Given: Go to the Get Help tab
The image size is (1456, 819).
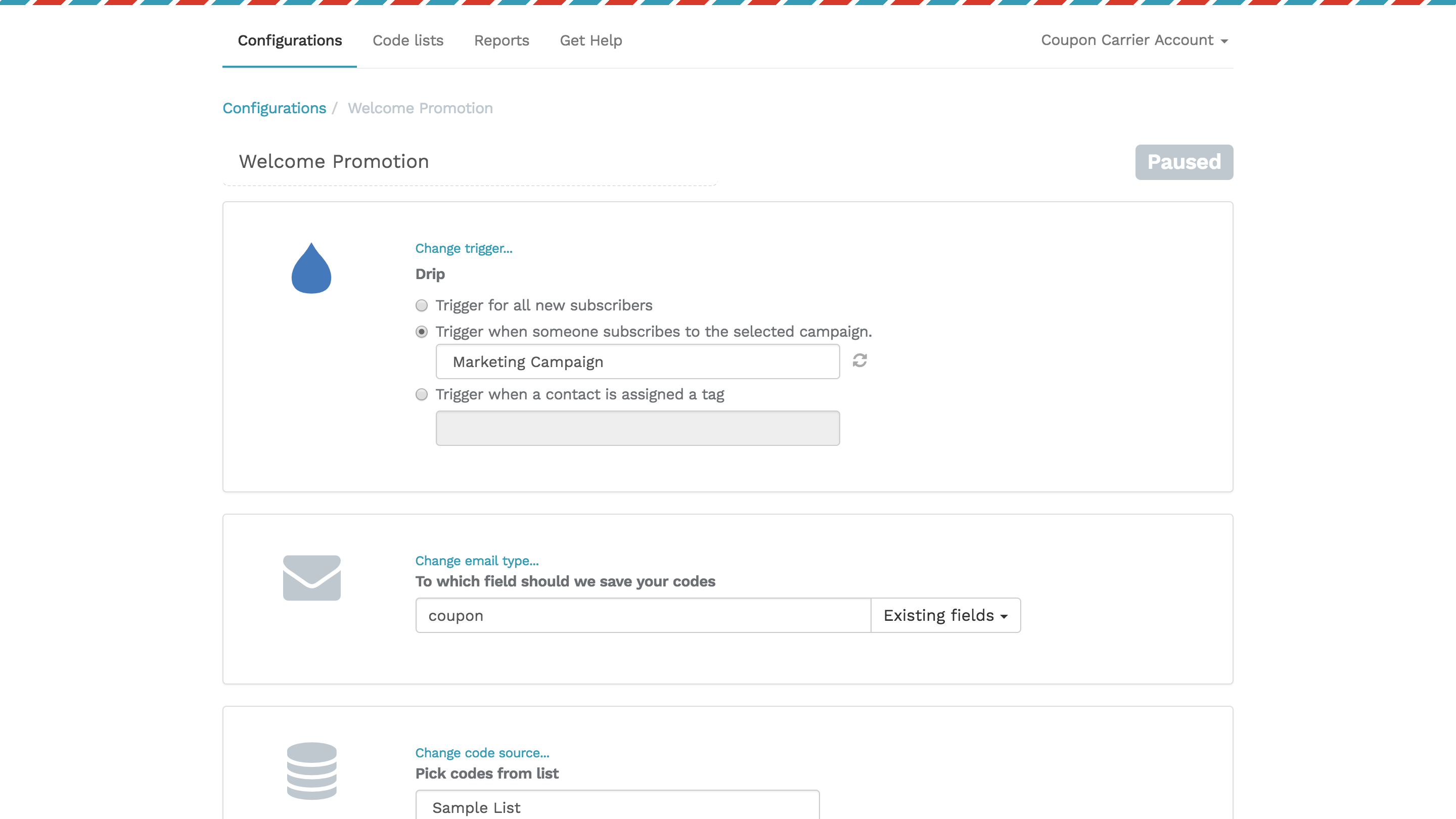Looking at the screenshot, I should click(x=590, y=40).
